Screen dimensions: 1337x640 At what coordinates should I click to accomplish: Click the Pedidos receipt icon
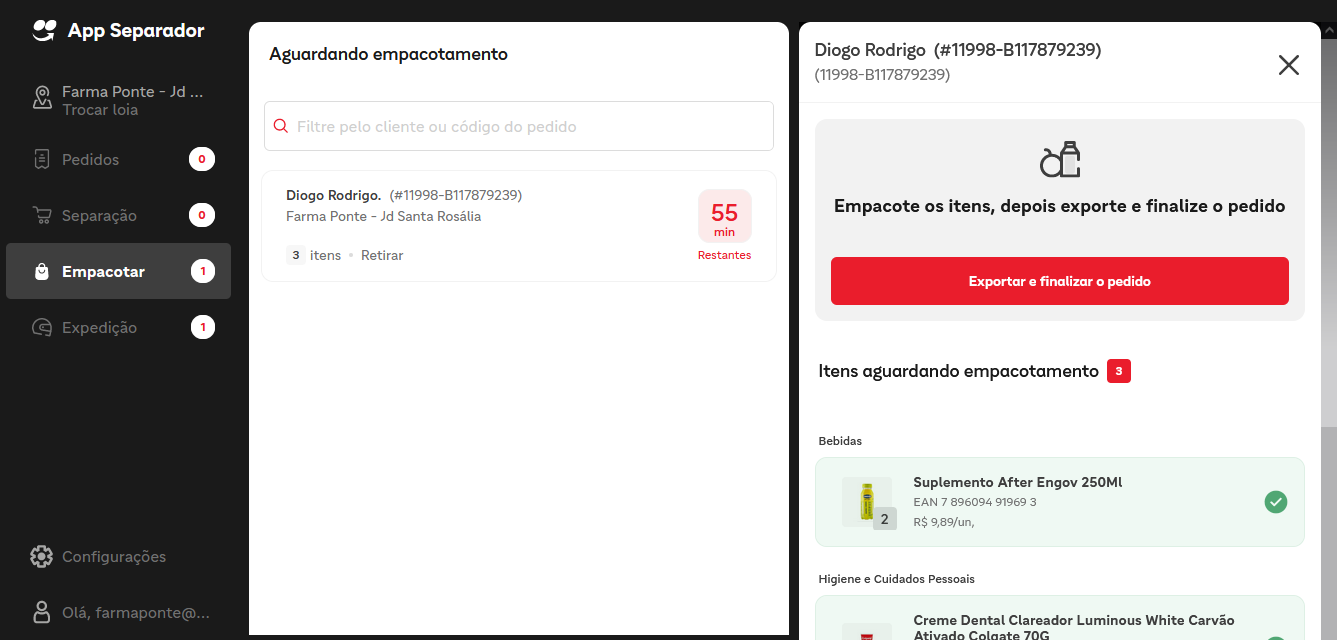[42, 160]
